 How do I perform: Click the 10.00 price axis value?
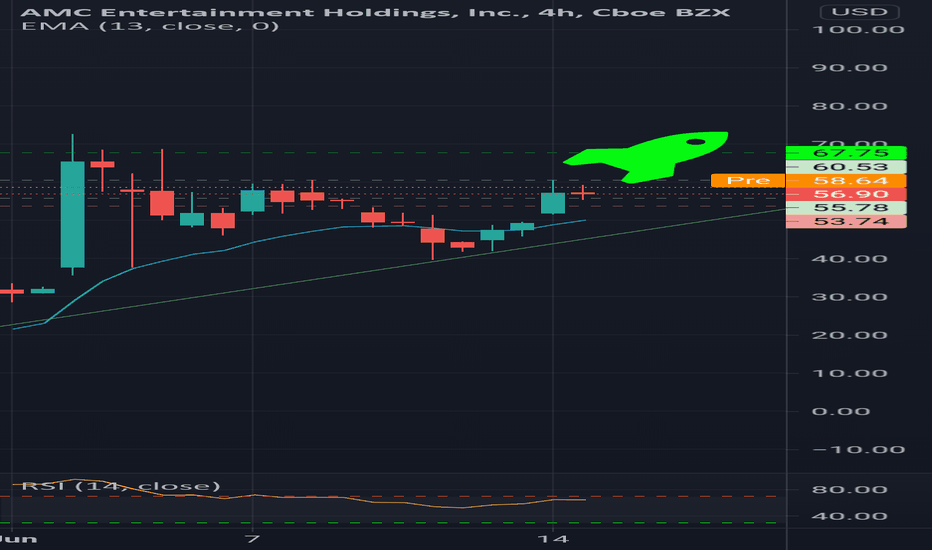click(850, 373)
